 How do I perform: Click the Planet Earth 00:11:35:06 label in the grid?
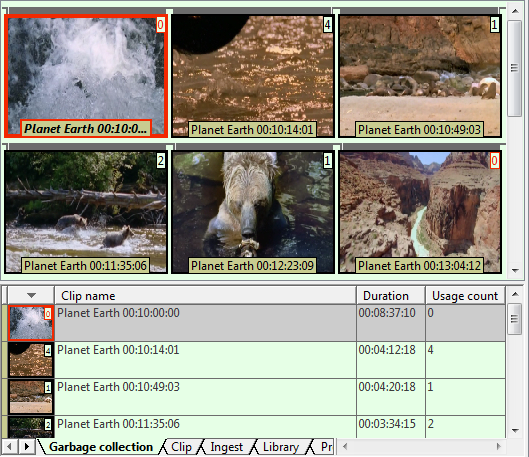pos(85,266)
